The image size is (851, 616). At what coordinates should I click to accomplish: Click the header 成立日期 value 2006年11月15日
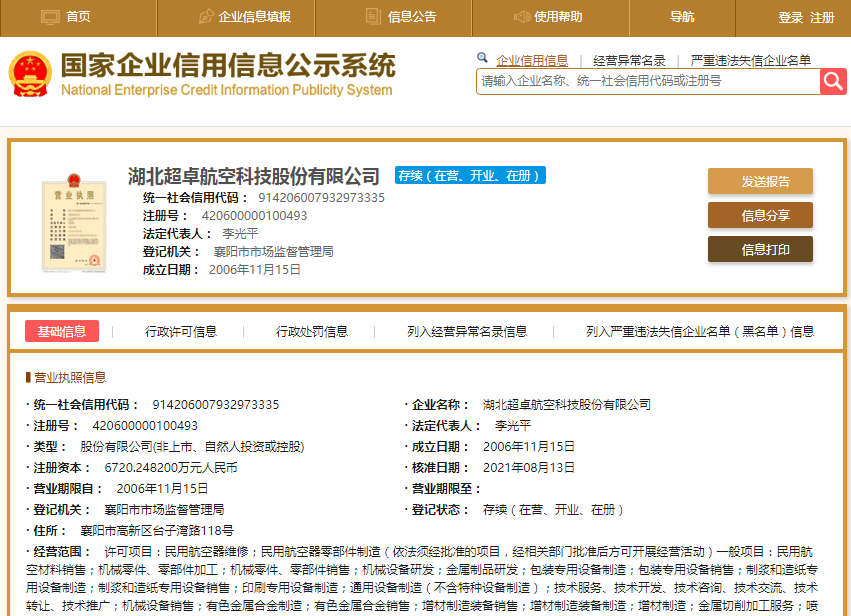tap(255, 269)
